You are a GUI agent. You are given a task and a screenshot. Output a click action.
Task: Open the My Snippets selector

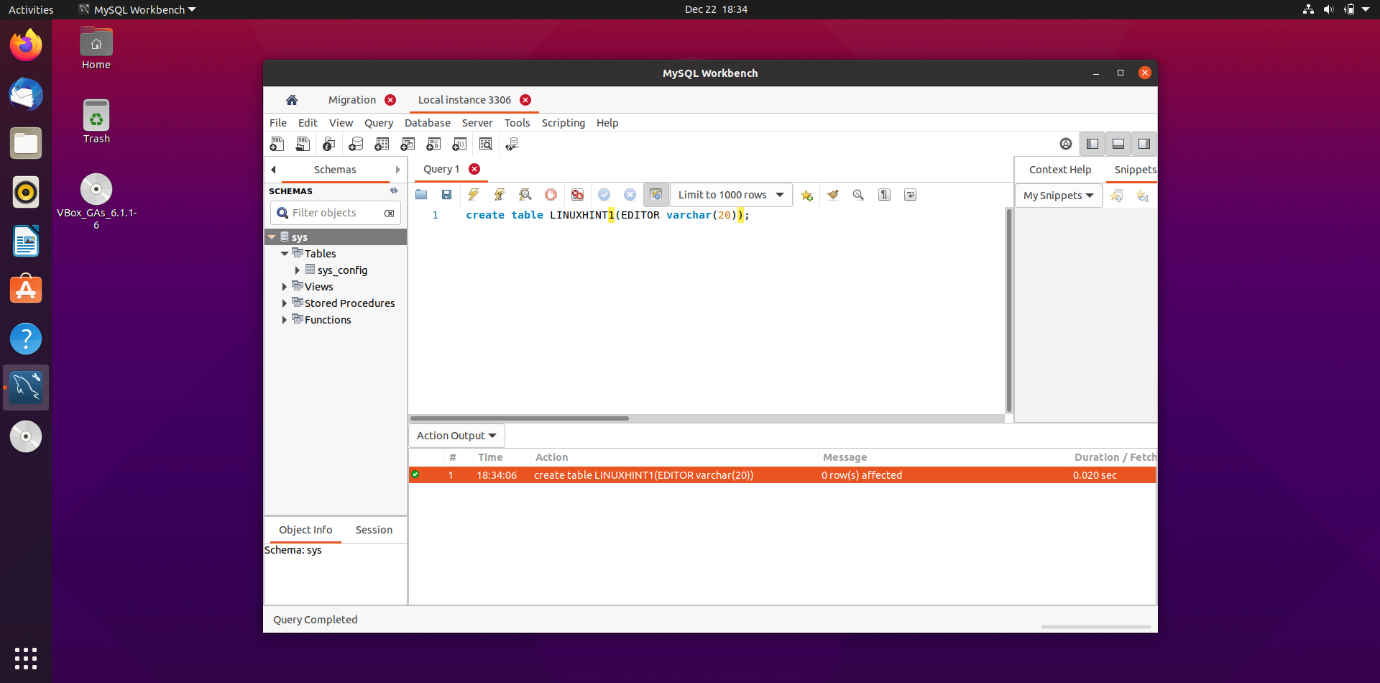(1056, 195)
